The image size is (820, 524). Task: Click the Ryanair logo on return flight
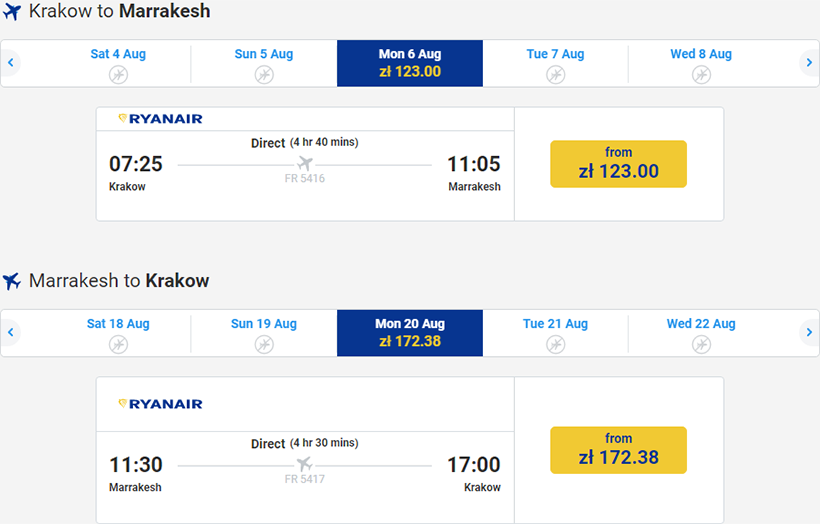click(160, 404)
